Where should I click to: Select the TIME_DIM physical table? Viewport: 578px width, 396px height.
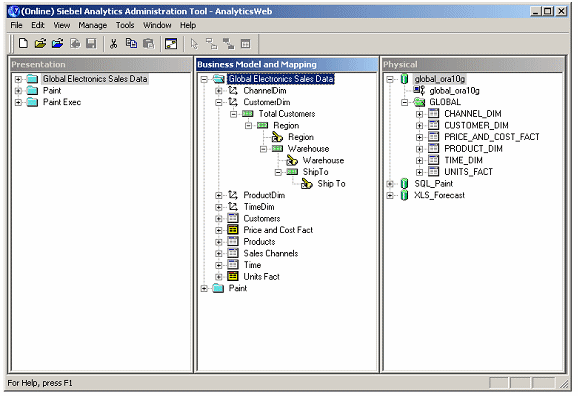pyautogui.click(x=463, y=160)
